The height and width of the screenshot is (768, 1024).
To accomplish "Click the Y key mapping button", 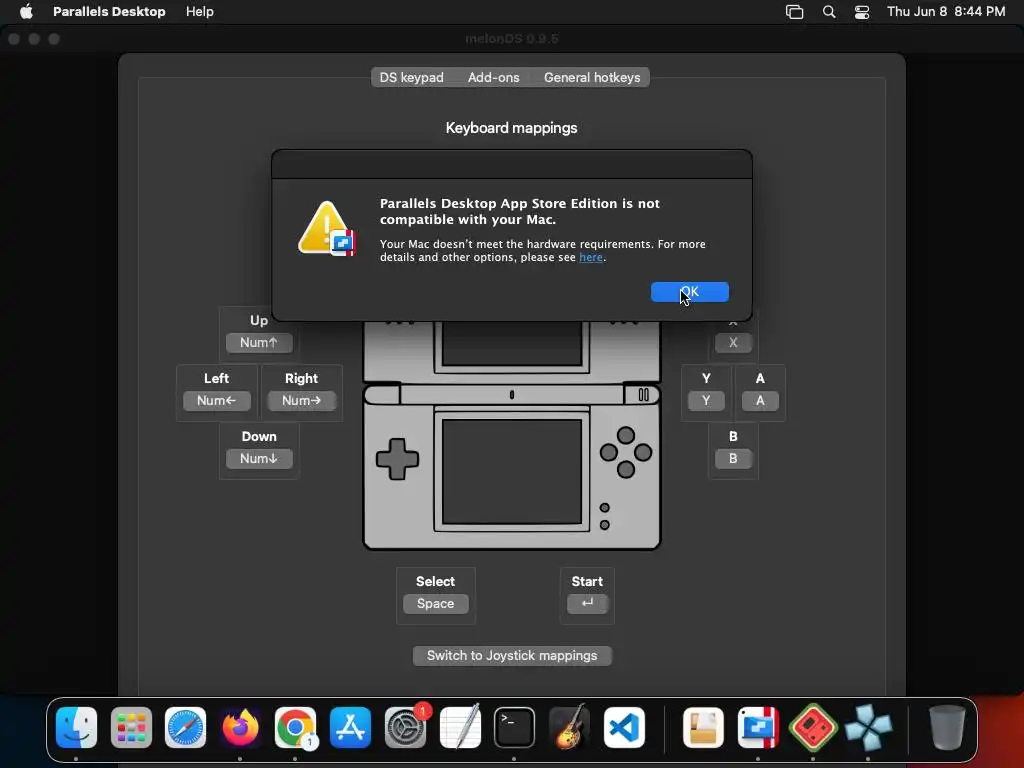I will [x=706, y=400].
